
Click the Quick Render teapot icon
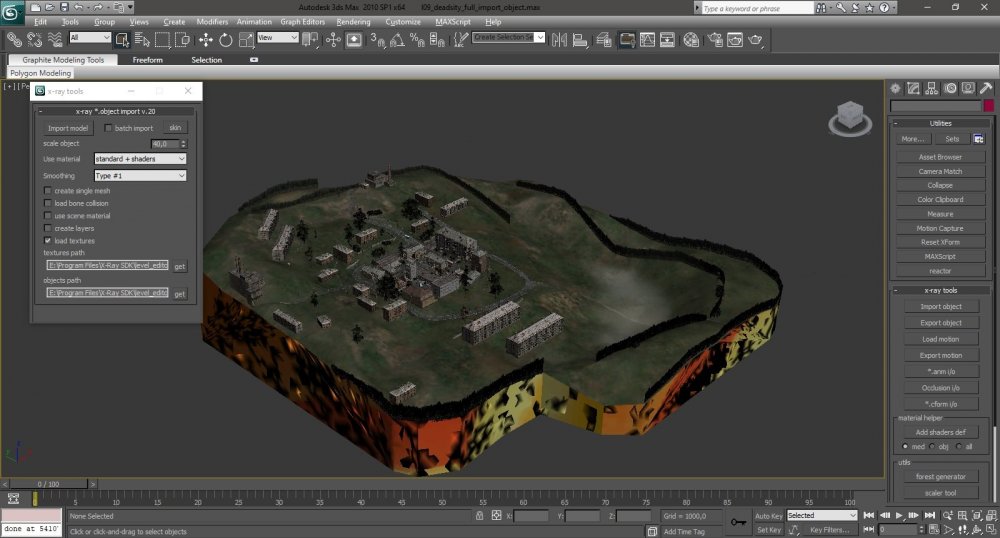click(756, 40)
